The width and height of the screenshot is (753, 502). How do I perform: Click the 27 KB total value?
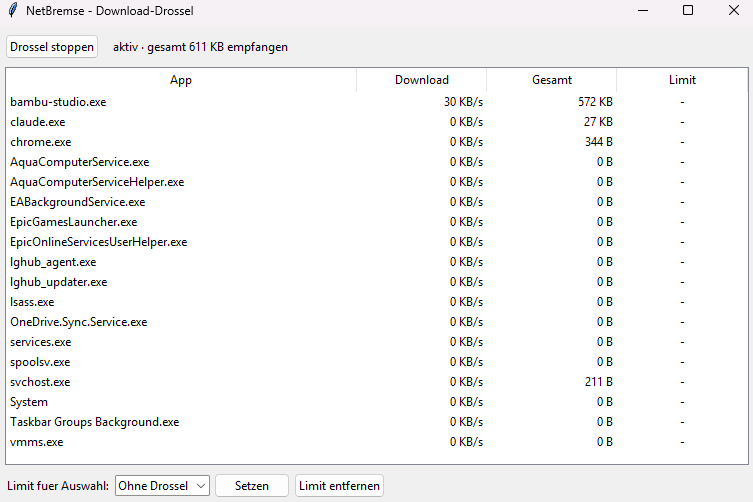coord(598,122)
